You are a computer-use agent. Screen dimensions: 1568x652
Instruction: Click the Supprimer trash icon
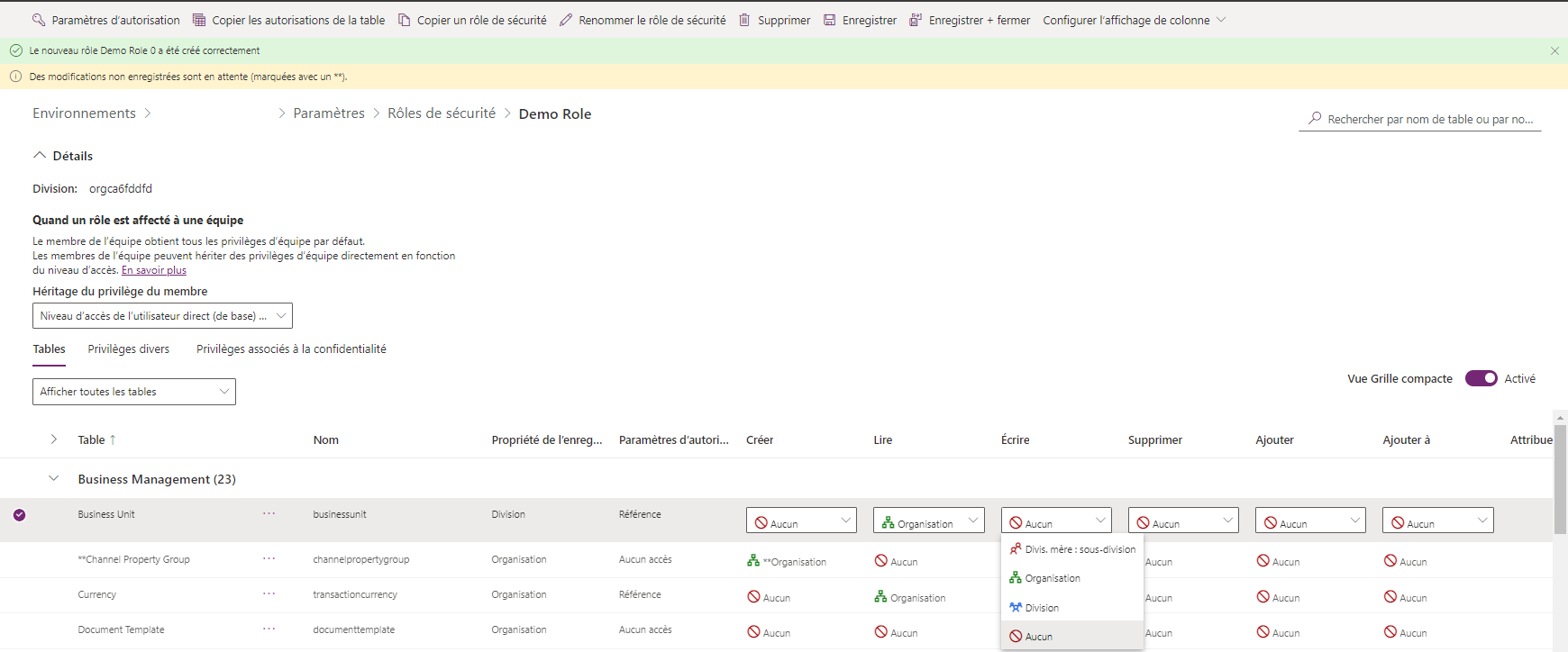744,20
